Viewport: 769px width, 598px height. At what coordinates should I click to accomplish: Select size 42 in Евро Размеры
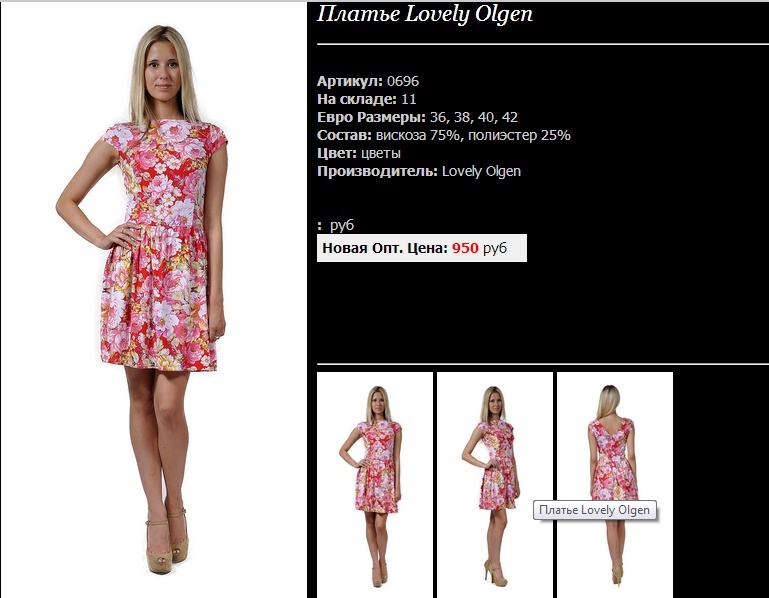tap(510, 117)
